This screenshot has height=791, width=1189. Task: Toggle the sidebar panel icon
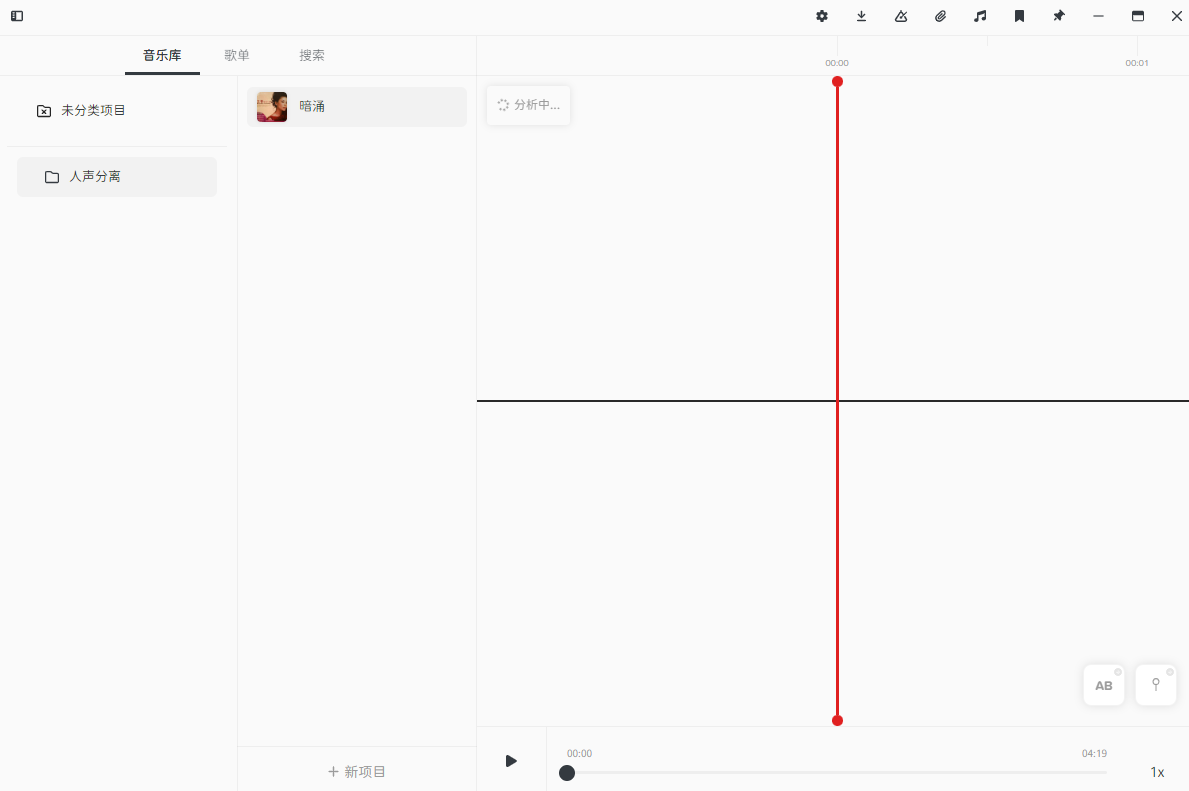pos(17,16)
